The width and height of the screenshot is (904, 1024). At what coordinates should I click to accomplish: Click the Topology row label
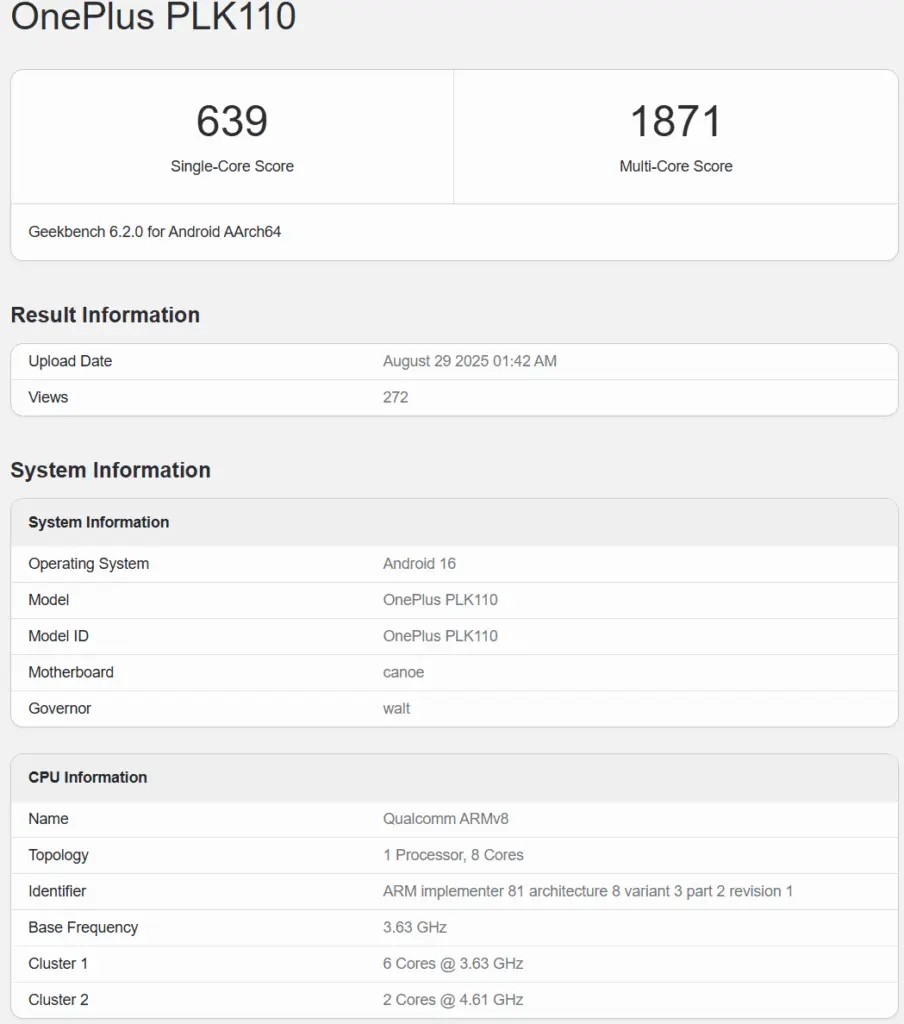(58, 856)
